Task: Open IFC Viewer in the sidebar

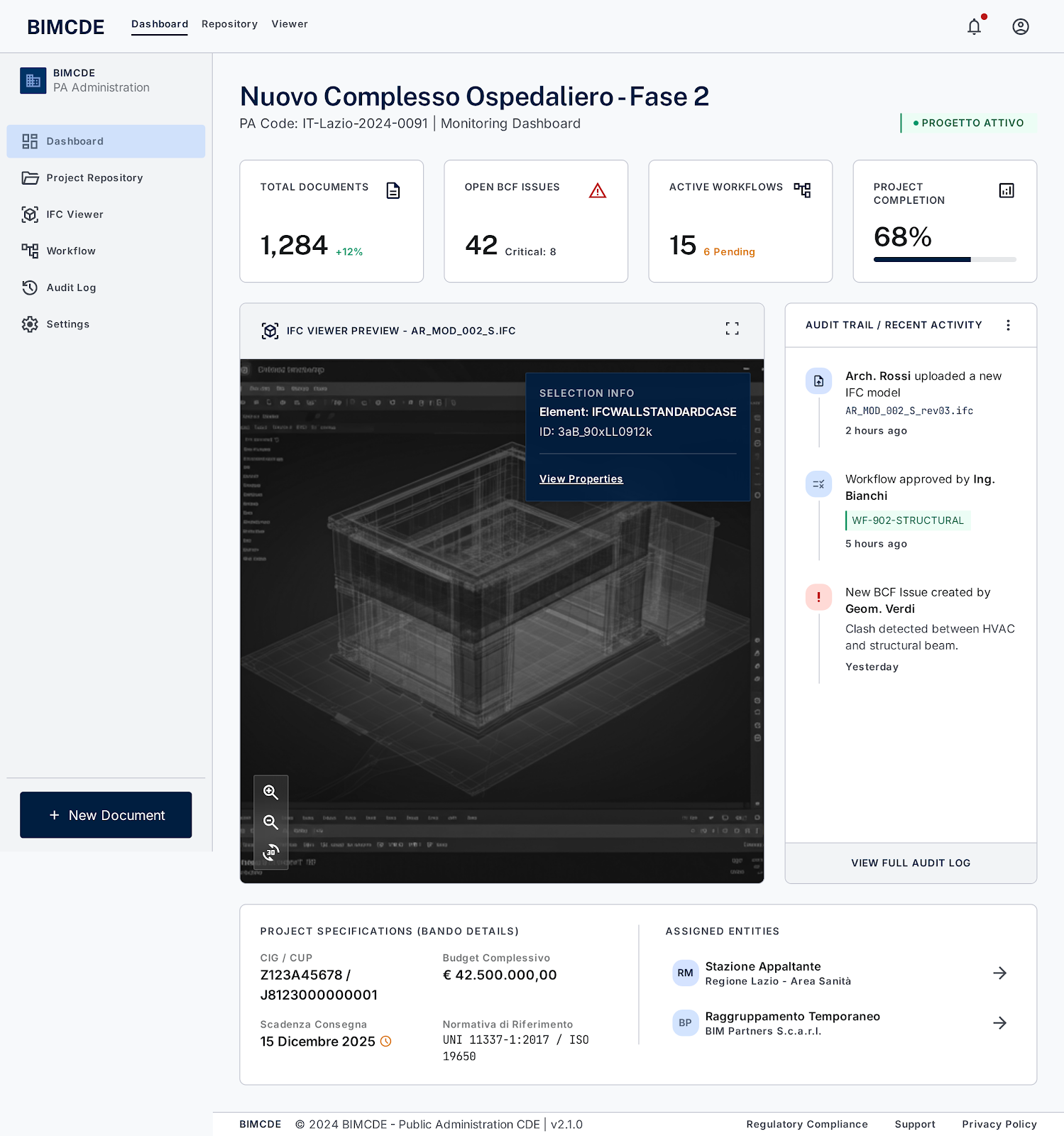Action: 106,214
